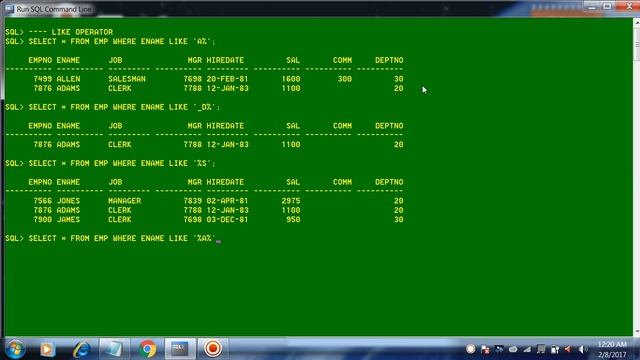Launch Google Chrome from the taskbar
Screen dimensions: 640x360
147,349
